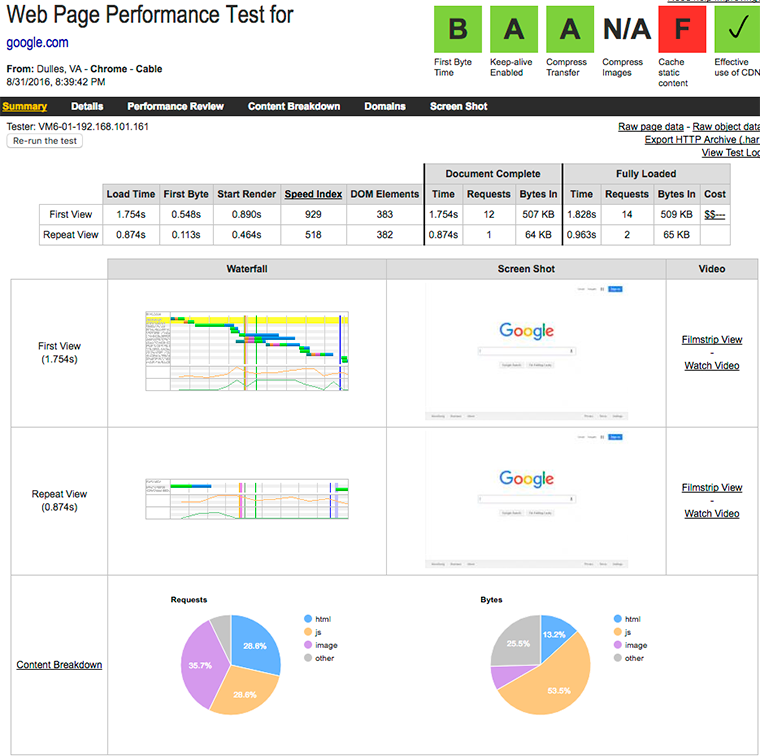The width and height of the screenshot is (760, 756).
Task: Click Watch Video for Repeat View
Action: [x=712, y=513]
